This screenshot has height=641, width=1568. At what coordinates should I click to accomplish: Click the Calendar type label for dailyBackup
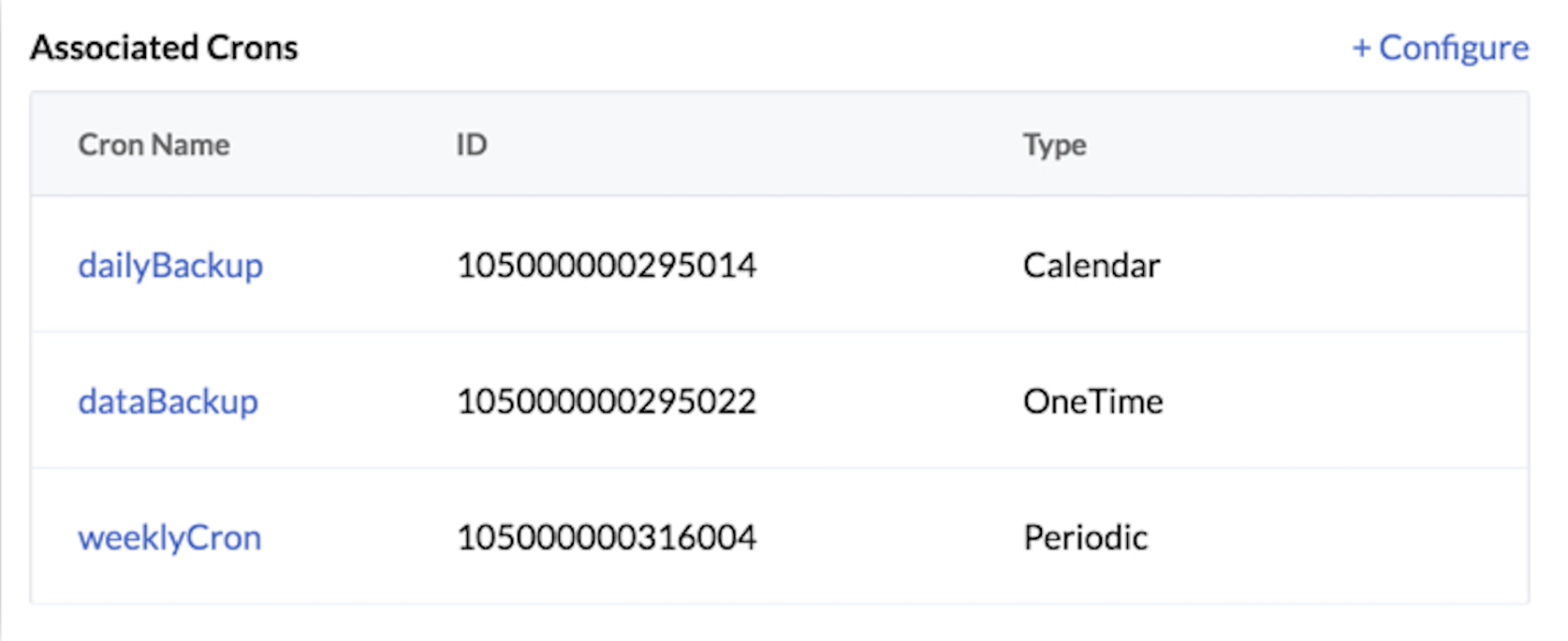(1091, 265)
